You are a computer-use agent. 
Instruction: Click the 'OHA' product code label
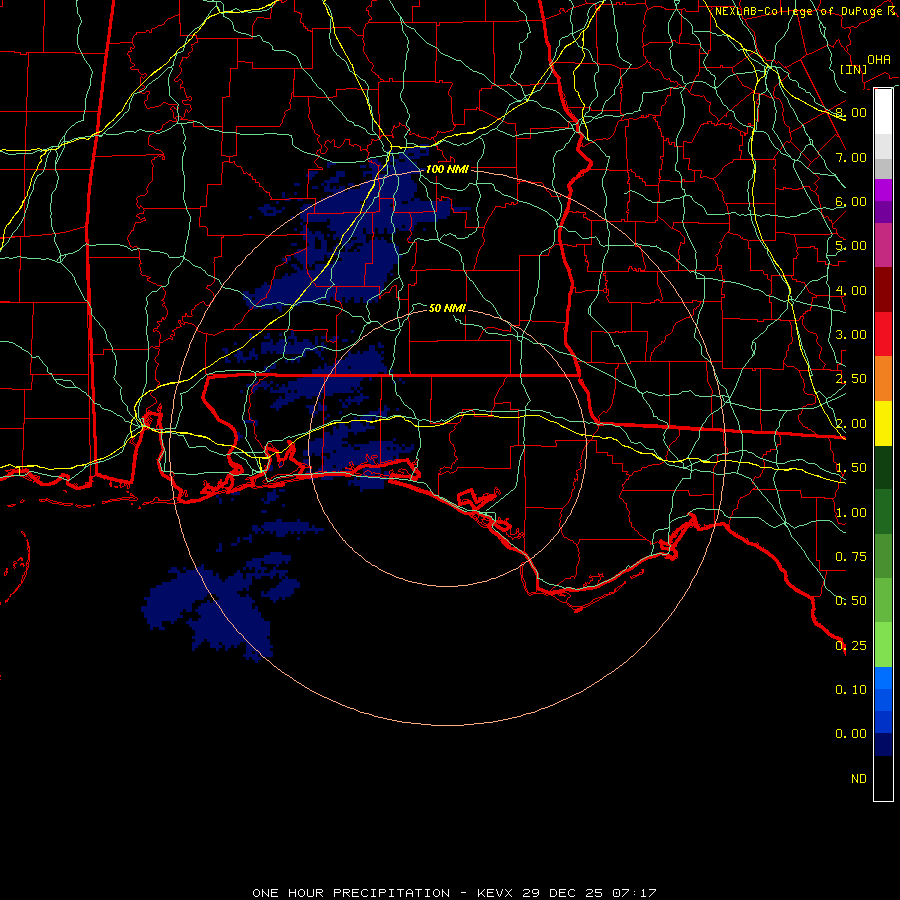(x=879, y=60)
